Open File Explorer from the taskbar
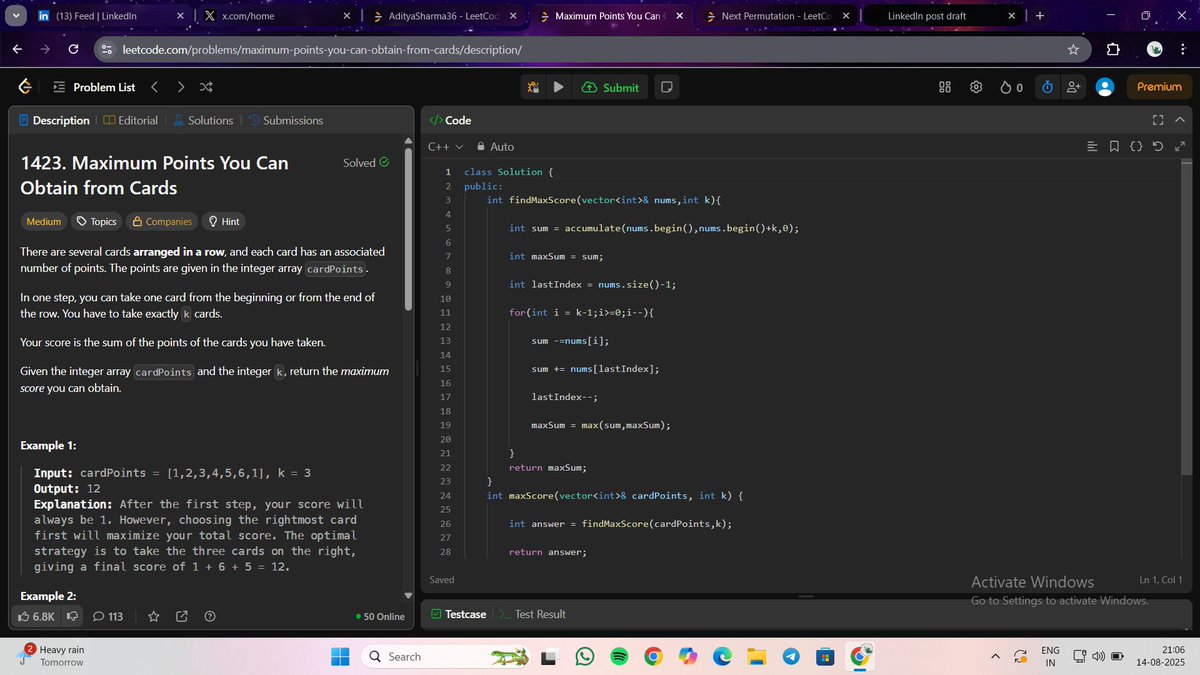1200x675 pixels. click(755, 657)
